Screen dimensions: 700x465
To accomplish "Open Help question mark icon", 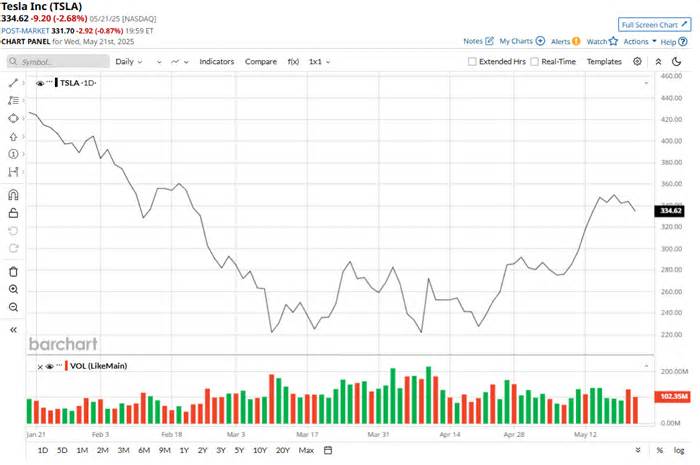I will [x=683, y=42].
